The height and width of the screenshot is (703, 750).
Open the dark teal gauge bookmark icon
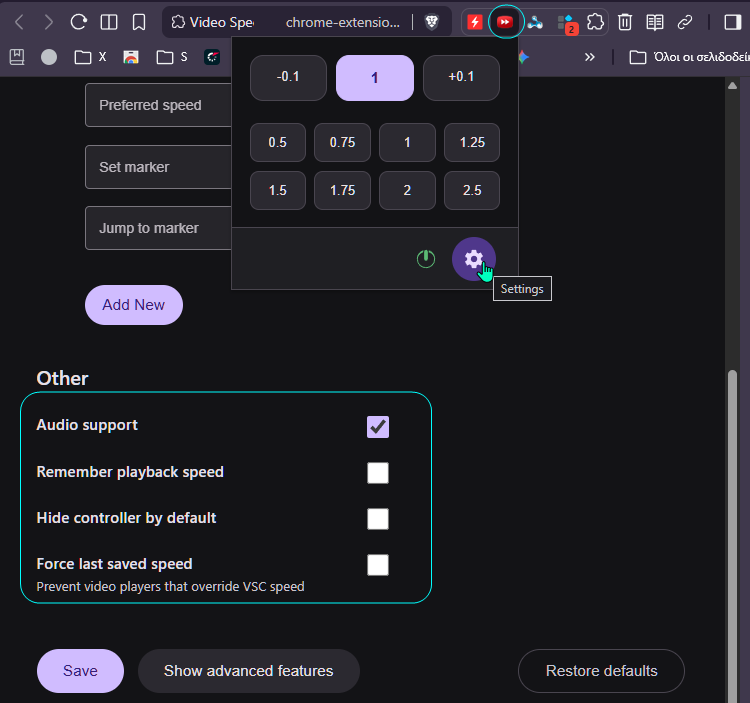(x=212, y=57)
